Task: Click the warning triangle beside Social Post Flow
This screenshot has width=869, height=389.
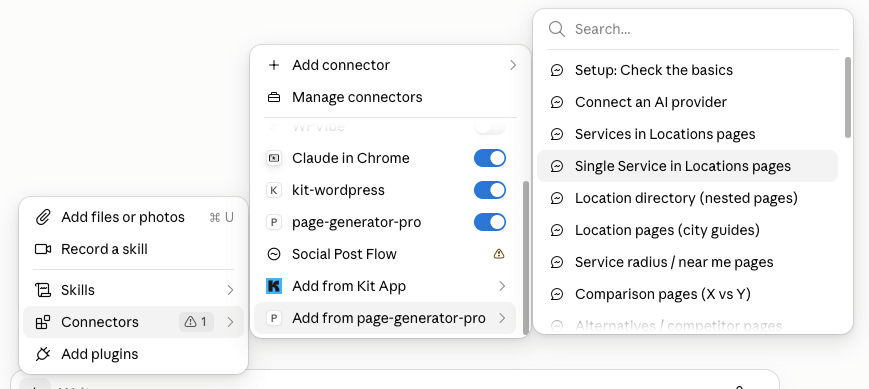Action: (499, 254)
